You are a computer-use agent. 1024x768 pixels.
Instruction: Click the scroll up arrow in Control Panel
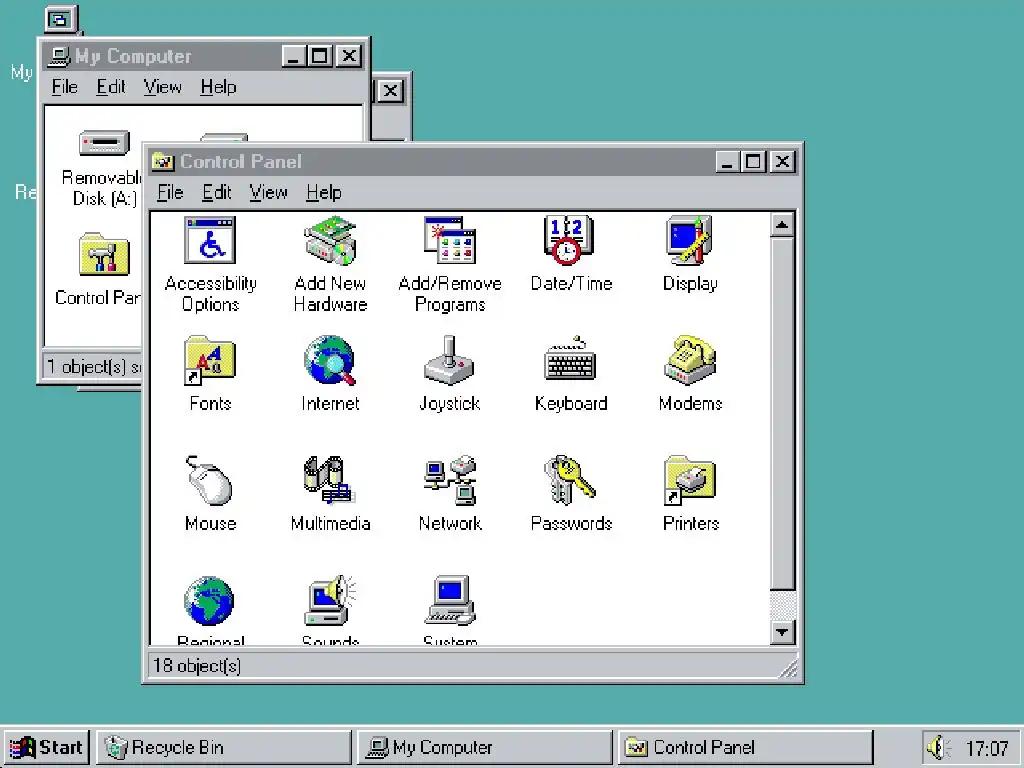tap(782, 226)
